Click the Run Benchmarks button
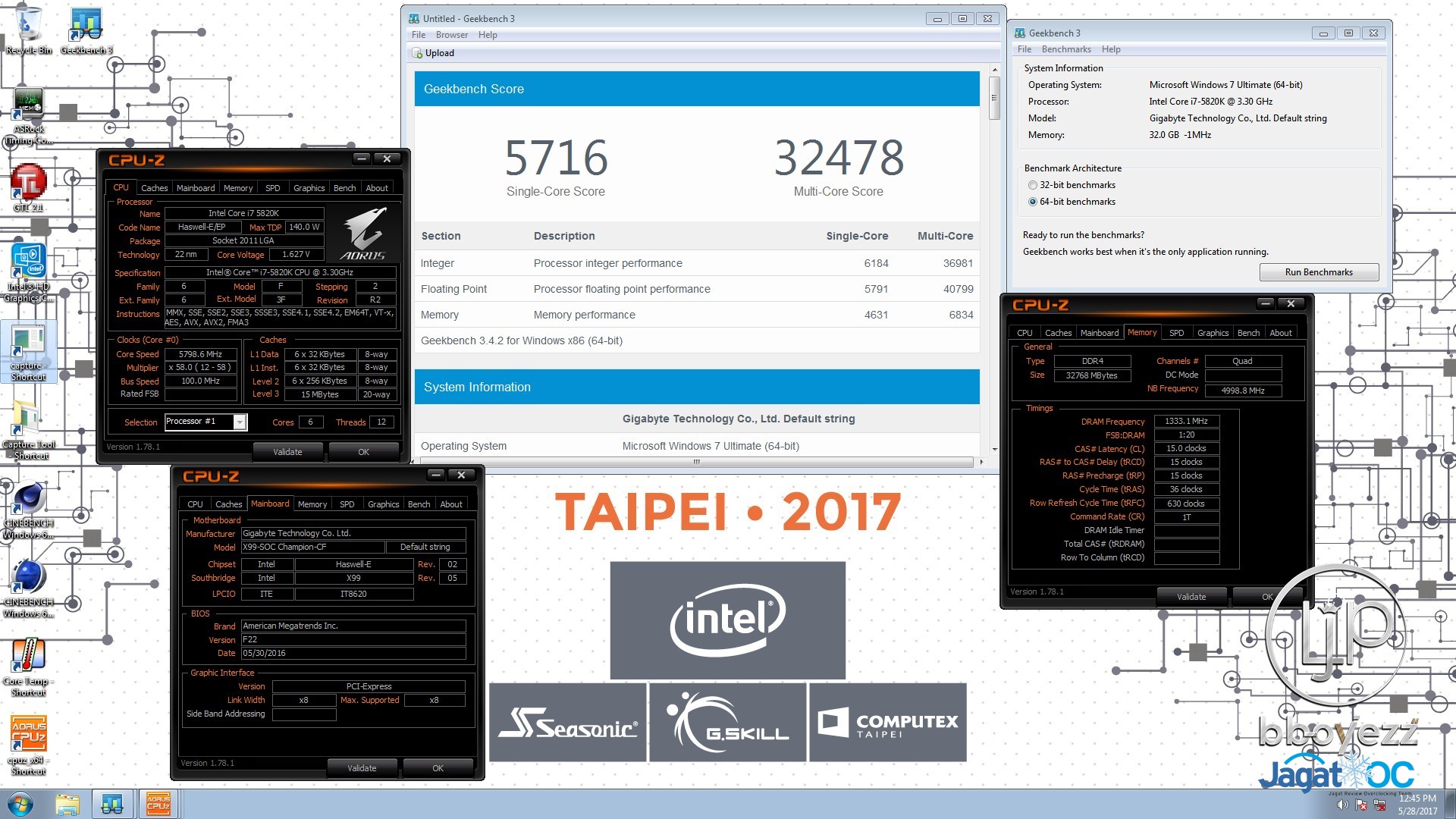1456x819 pixels. coord(1319,272)
